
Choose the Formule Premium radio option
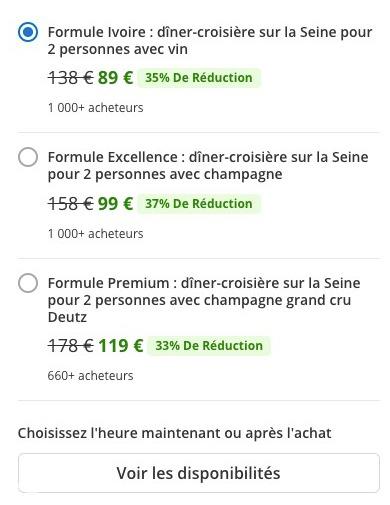[x=28, y=283]
